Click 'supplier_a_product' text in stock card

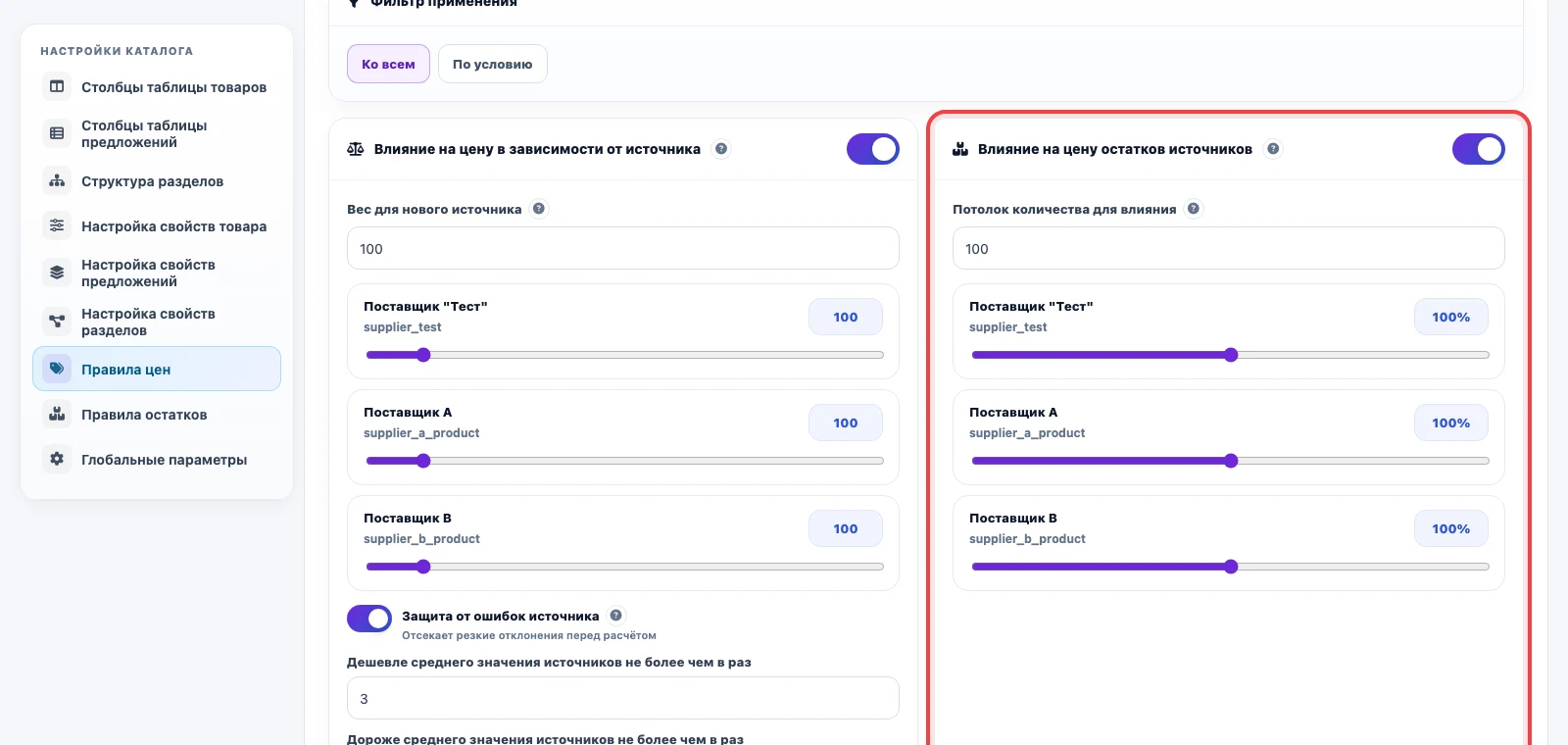[1027, 433]
